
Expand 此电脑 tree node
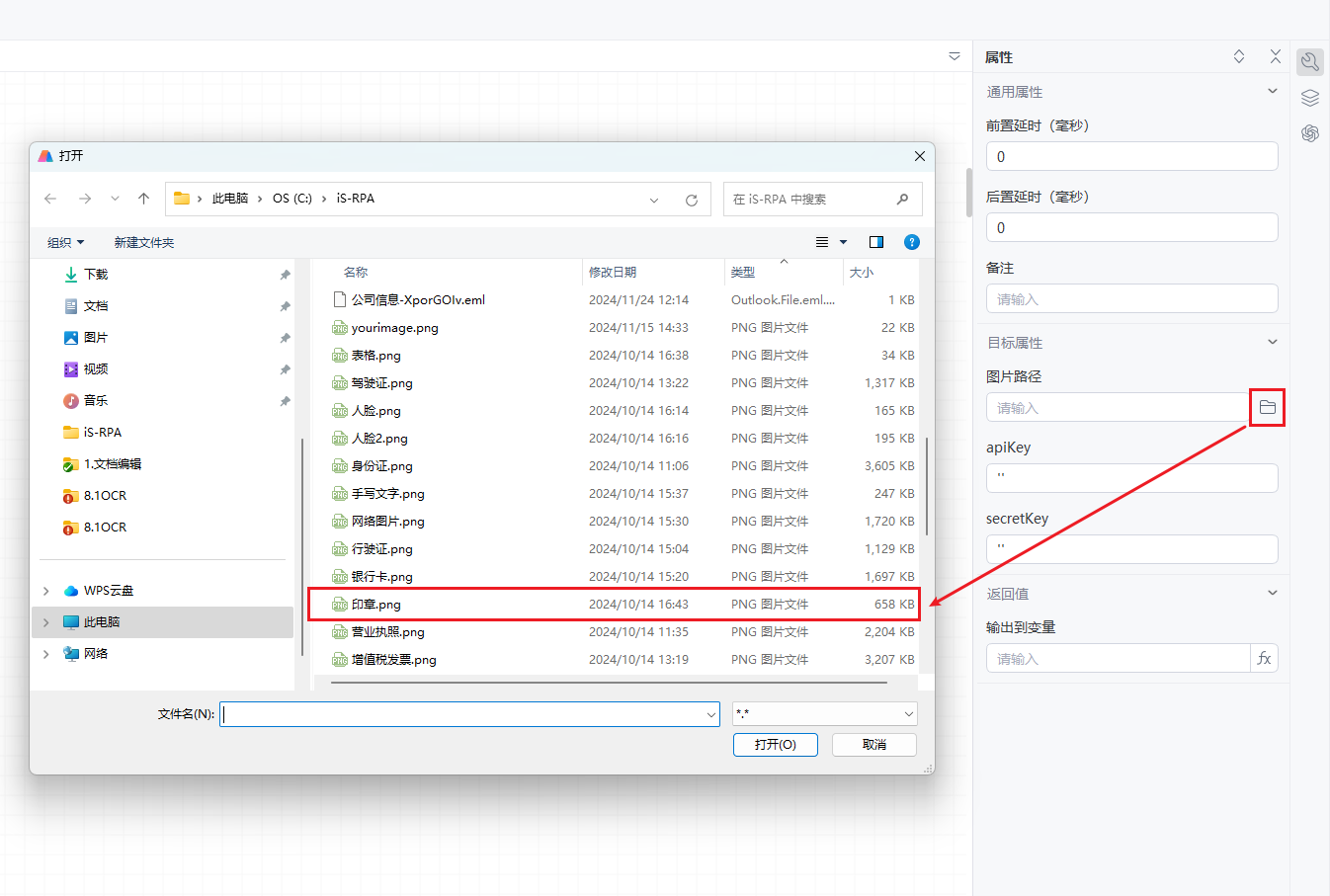tap(46, 622)
